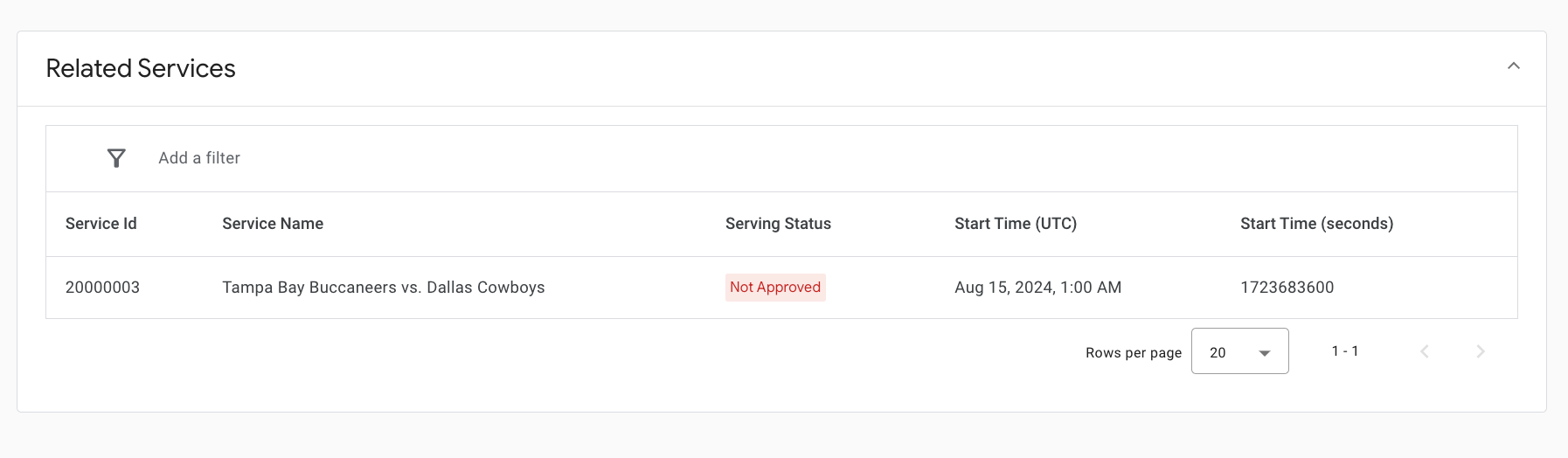Click the rows per page dropdown arrow

1264,353
